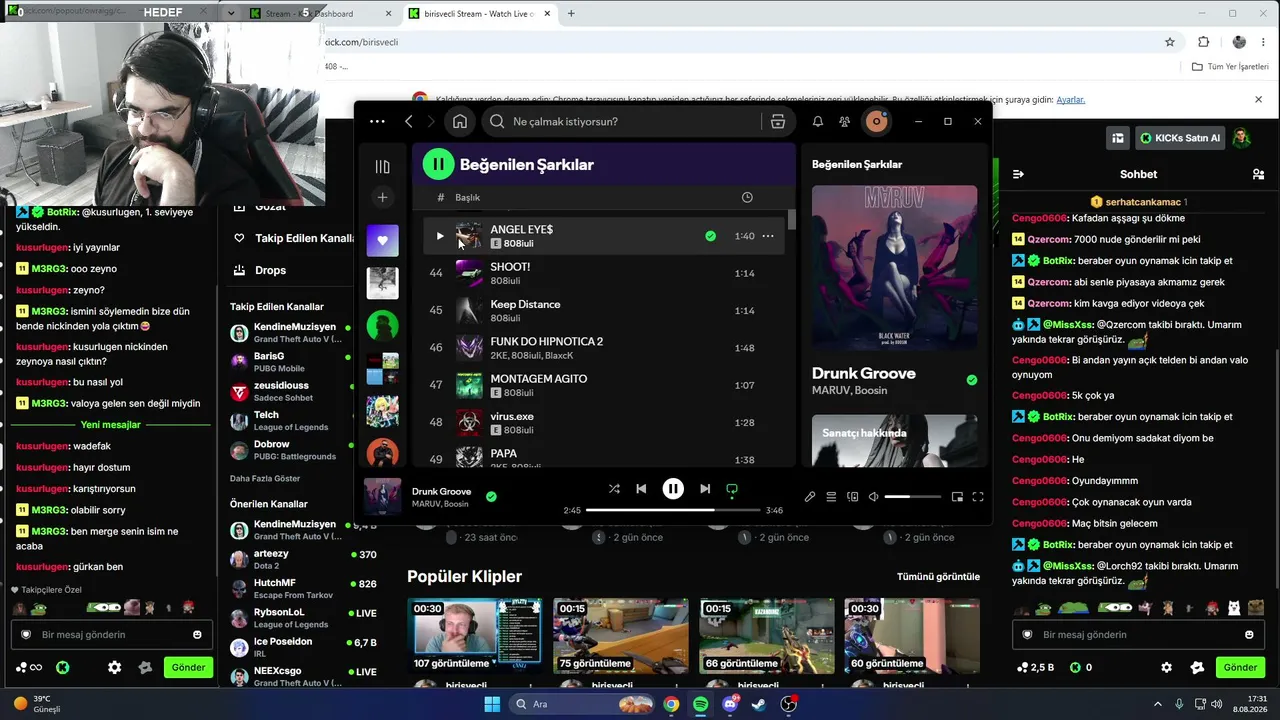Enter Spotify full screen view
The height and width of the screenshot is (720, 1280).
(978, 497)
